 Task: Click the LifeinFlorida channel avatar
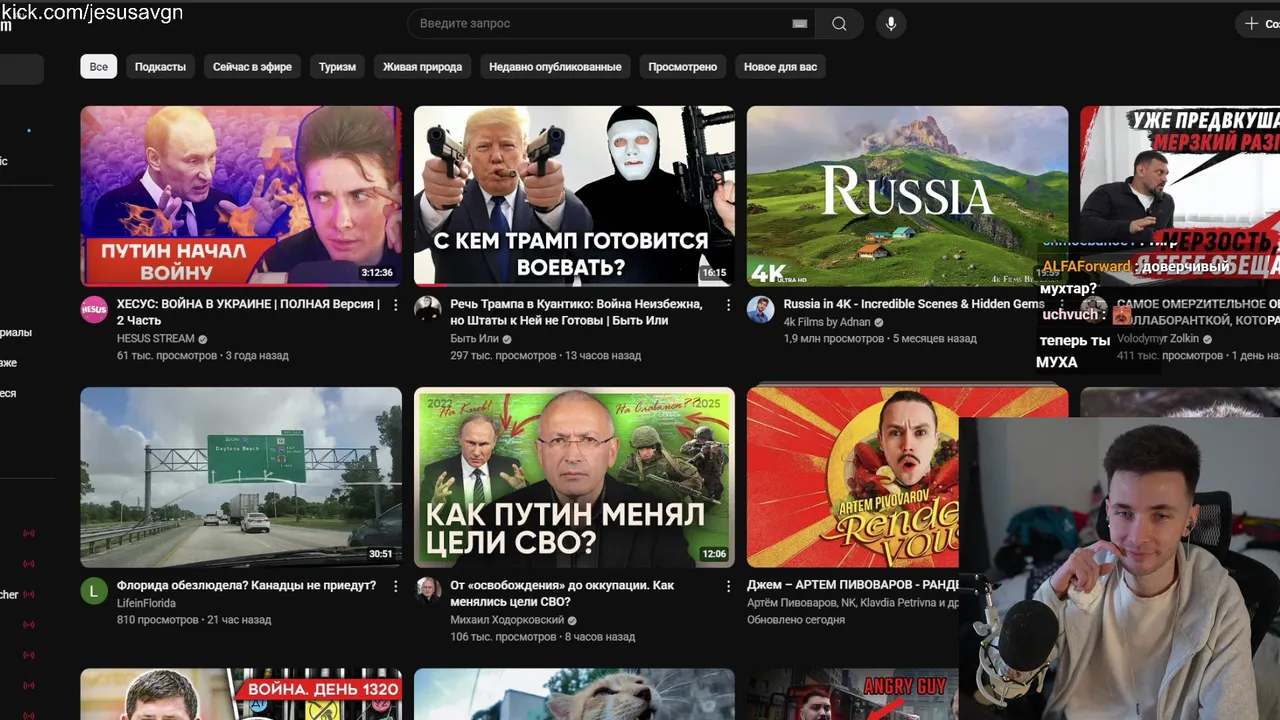click(x=94, y=590)
